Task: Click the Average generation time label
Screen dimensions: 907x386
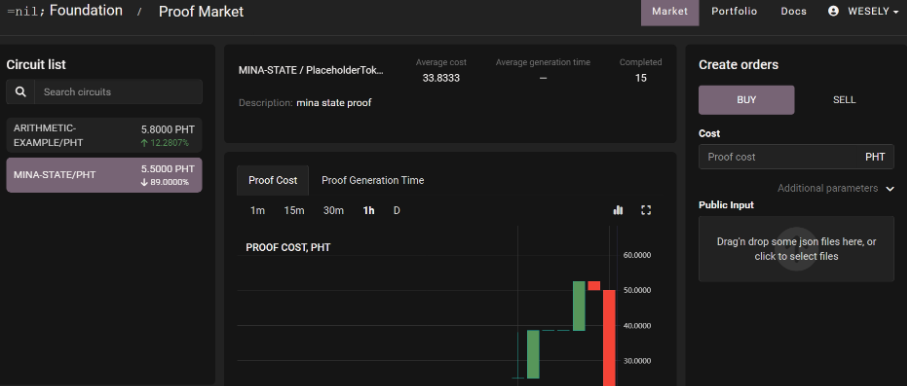Action: pyautogui.click(x=543, y=63)
